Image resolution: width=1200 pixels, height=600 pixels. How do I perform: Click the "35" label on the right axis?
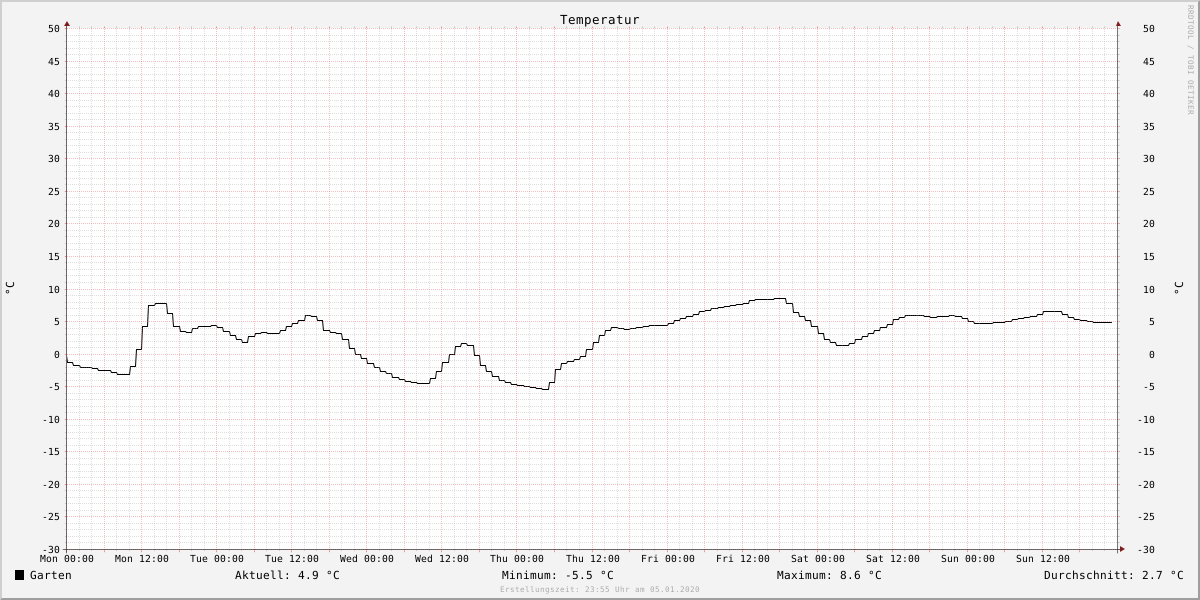1148,126
